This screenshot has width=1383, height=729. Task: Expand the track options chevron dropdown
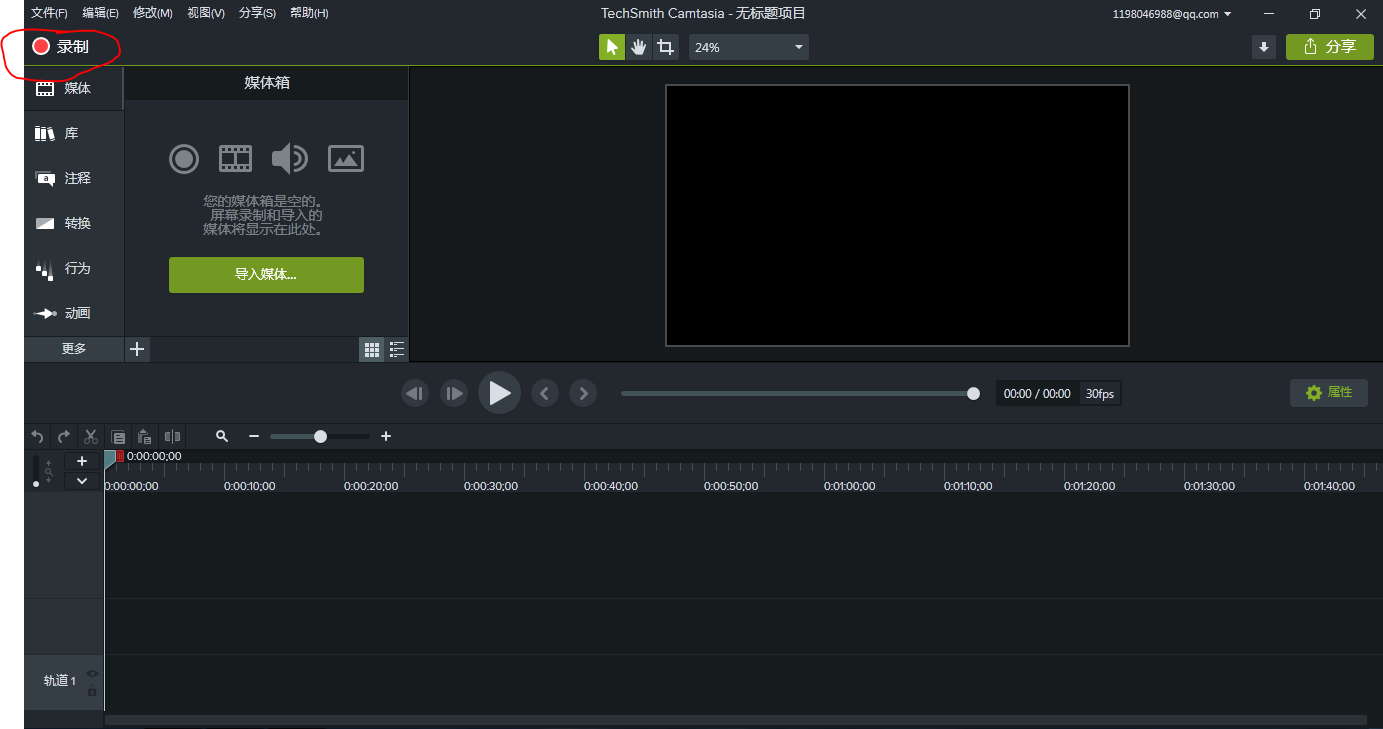82,481
